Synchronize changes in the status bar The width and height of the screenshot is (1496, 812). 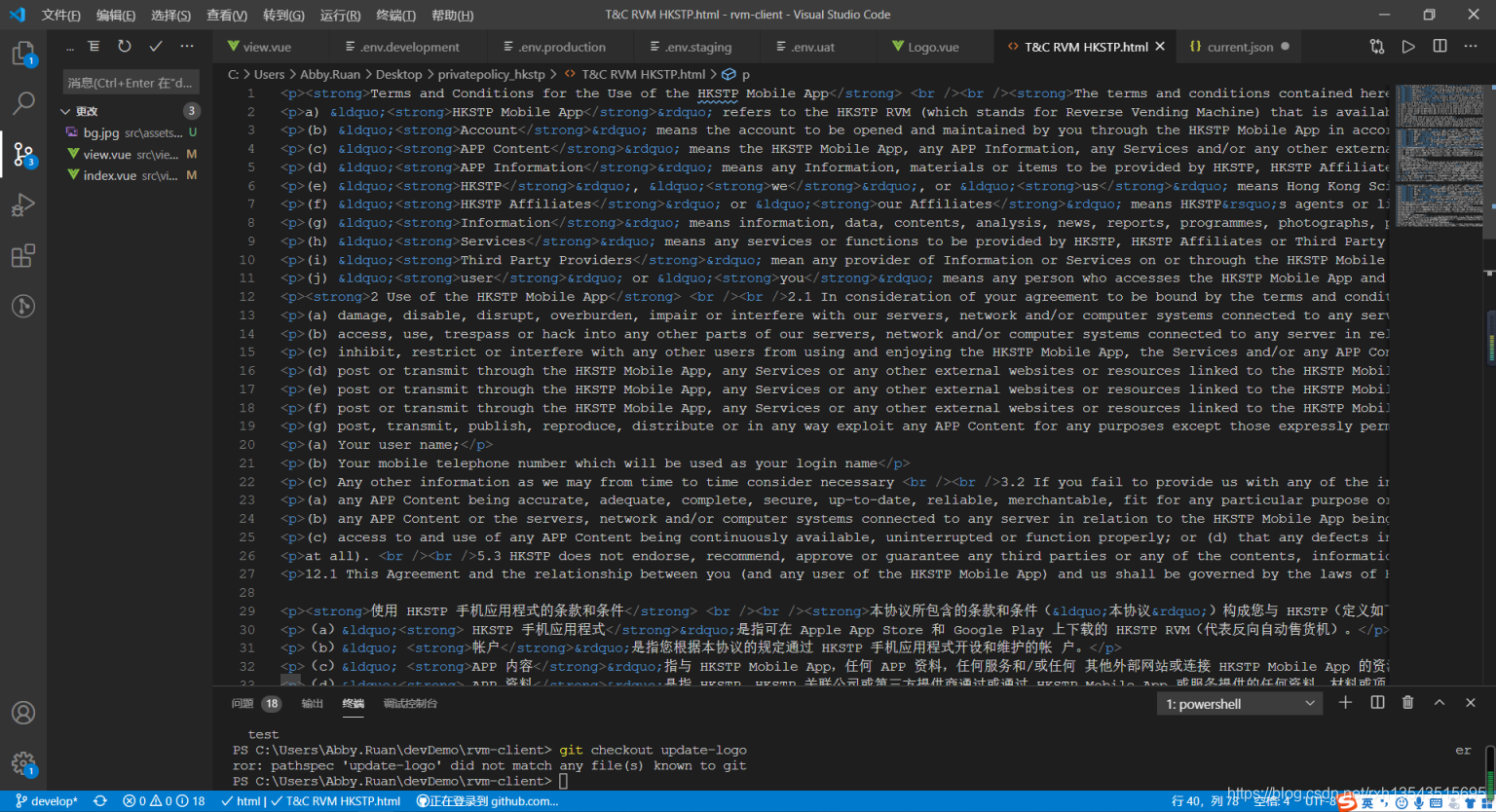(100, 801)
